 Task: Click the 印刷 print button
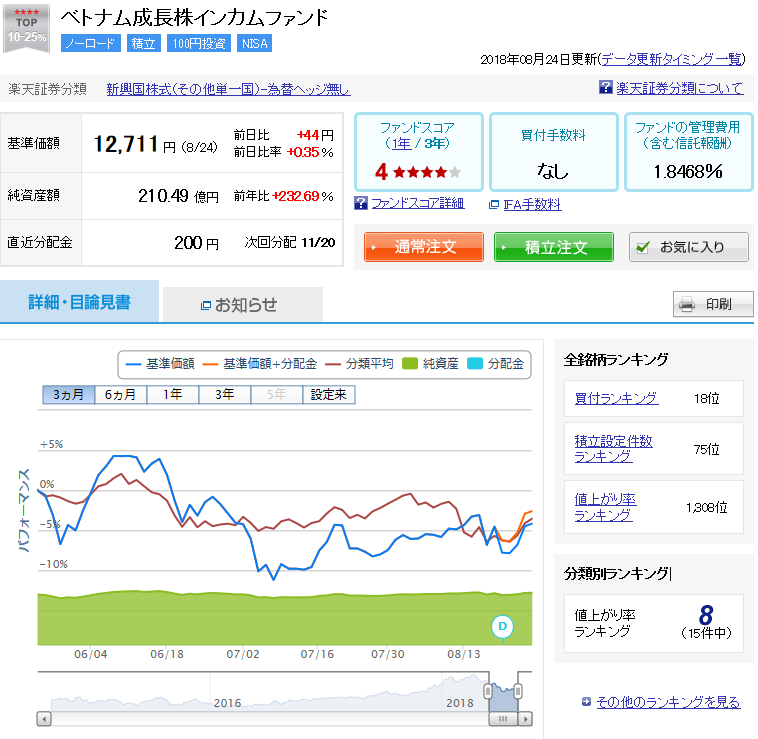713,304
